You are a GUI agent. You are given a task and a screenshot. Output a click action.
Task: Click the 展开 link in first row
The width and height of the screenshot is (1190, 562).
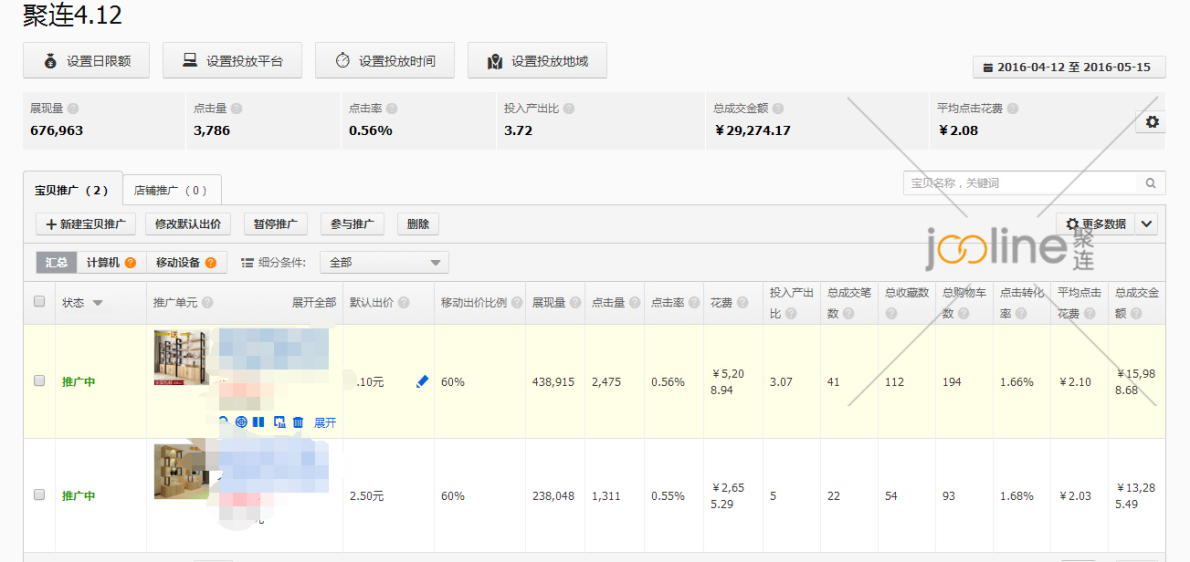[325, 422]
